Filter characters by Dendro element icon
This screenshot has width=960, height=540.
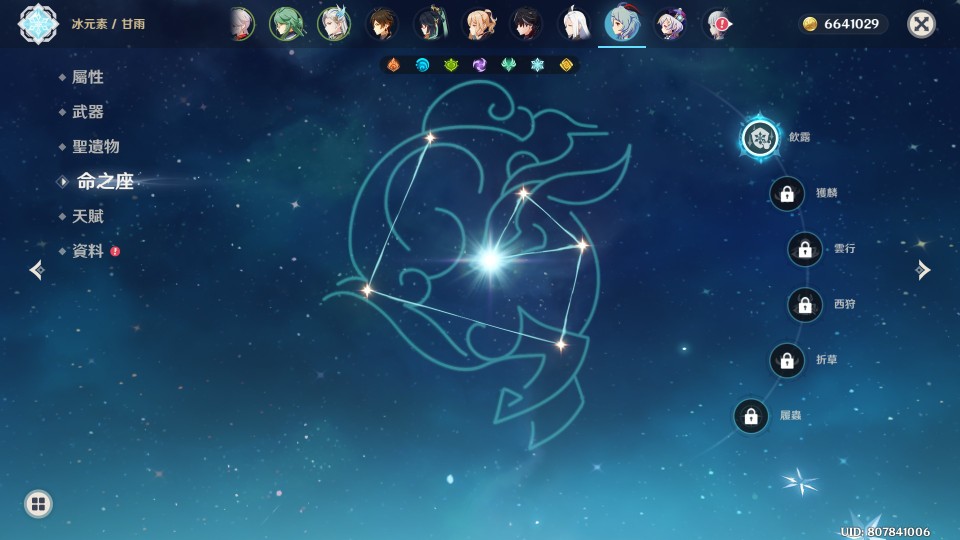coord(451,64)
